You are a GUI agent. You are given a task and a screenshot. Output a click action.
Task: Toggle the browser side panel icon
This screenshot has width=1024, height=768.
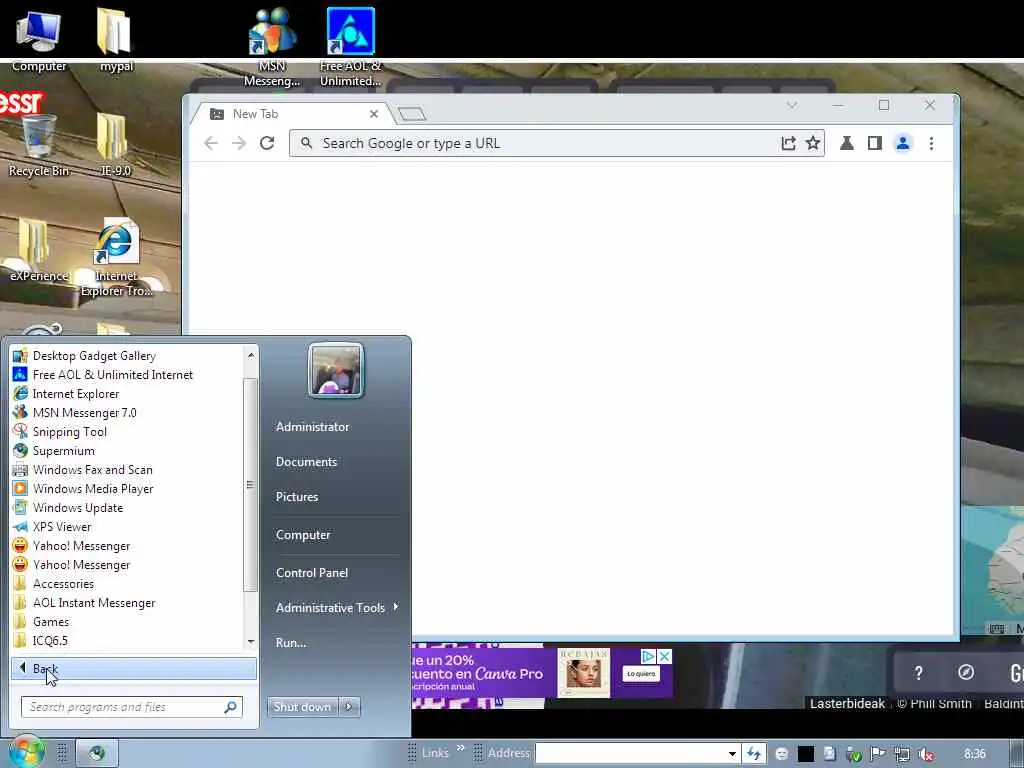pyautogui.click(x=874, y=143)
